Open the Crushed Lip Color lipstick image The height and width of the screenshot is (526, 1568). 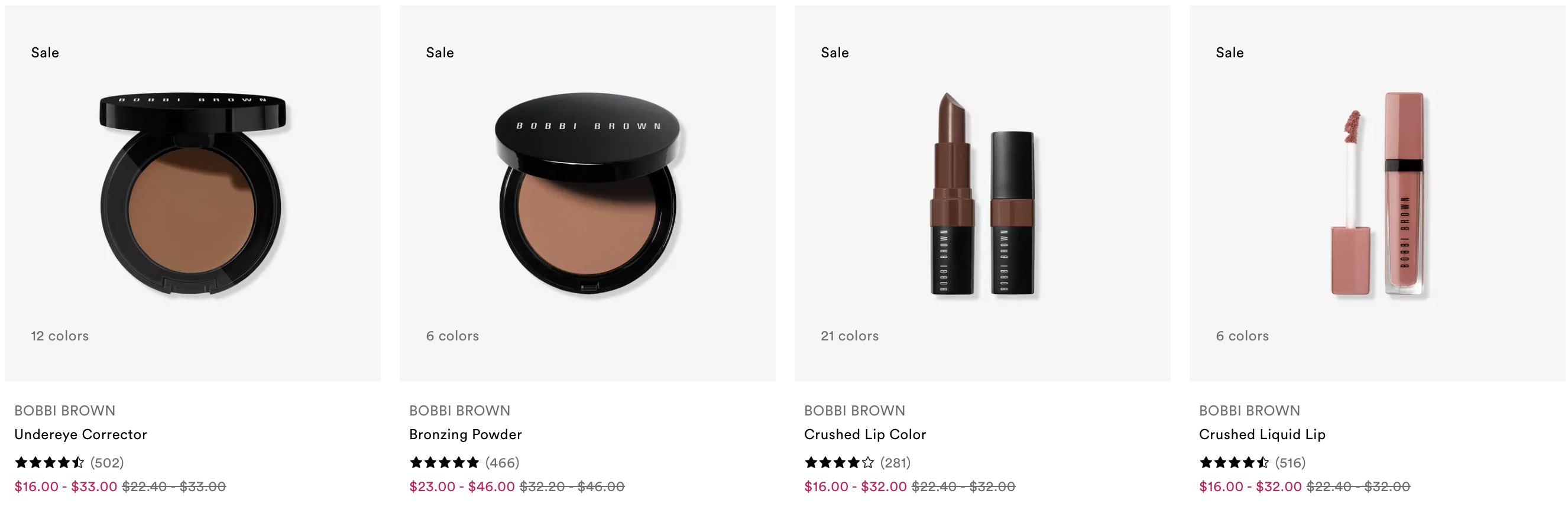pos(983,194)
